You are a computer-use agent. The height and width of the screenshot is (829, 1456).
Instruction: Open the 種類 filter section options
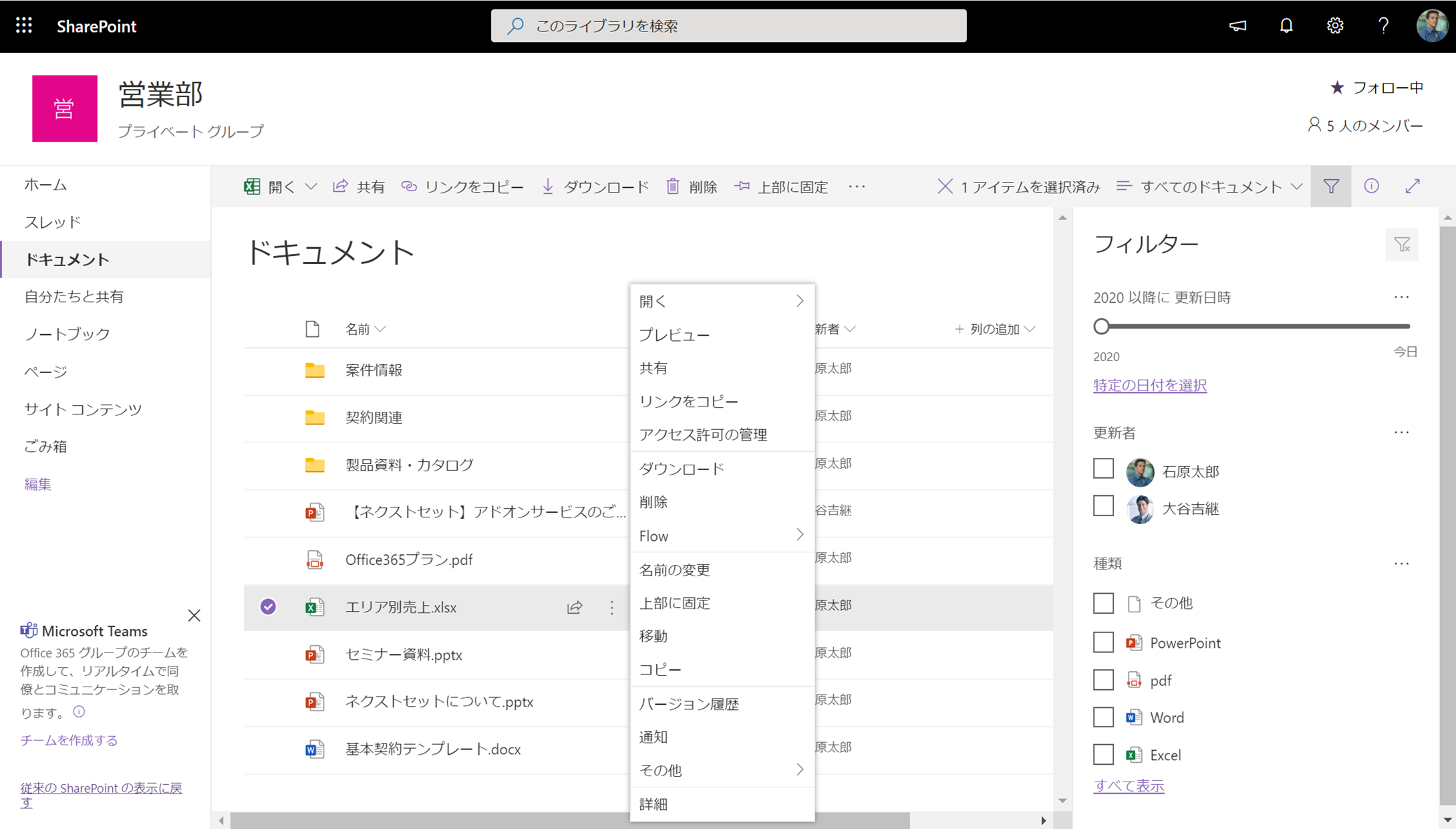tap(1402, 564)
